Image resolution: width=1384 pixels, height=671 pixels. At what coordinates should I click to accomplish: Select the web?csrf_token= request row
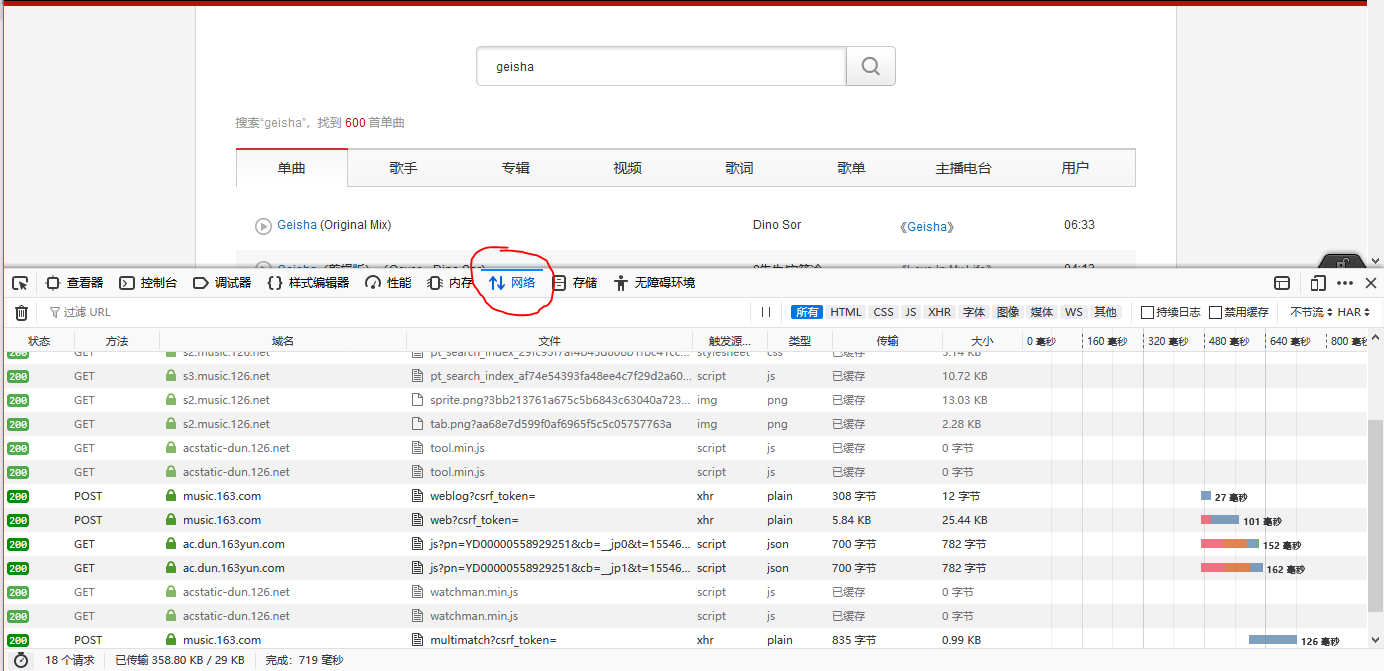coord(685,520)
